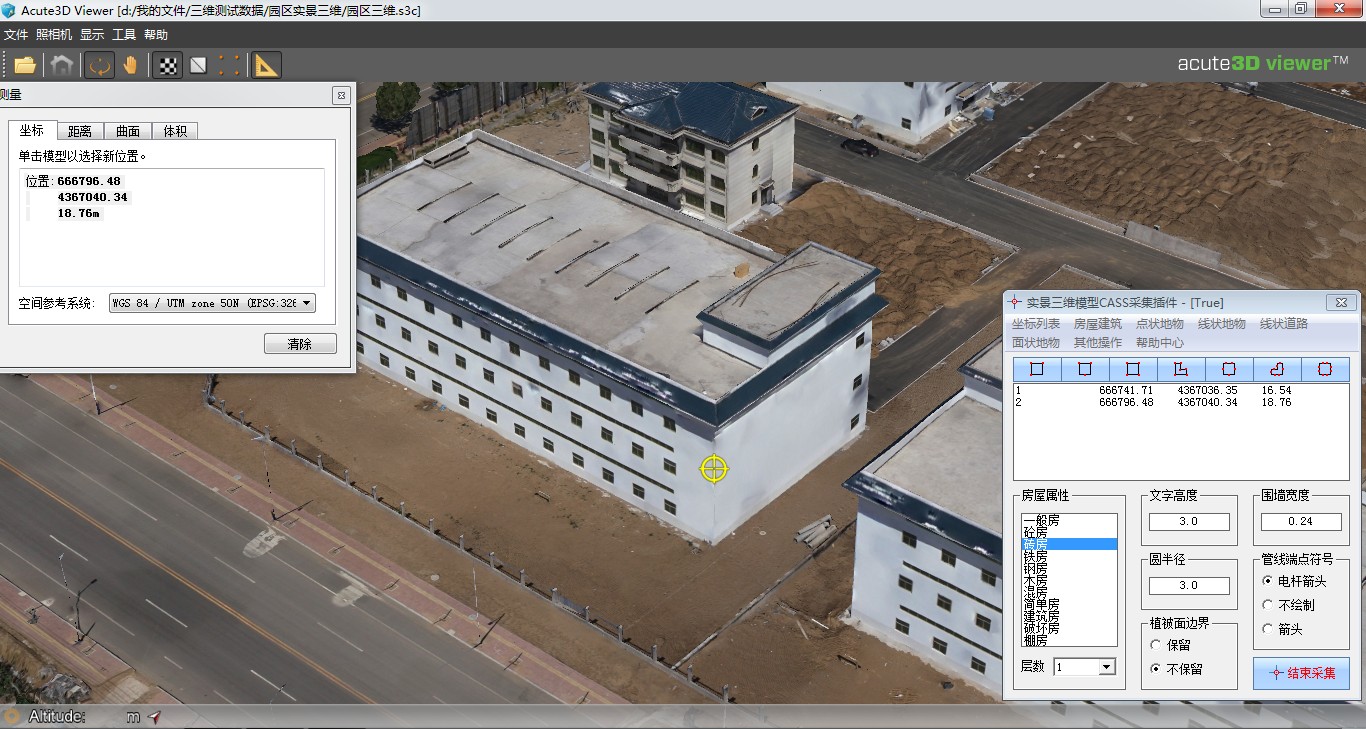Select the 箭头 radio option
The height and width of the screenshot is (729, 1366).
coord(1283,629)
